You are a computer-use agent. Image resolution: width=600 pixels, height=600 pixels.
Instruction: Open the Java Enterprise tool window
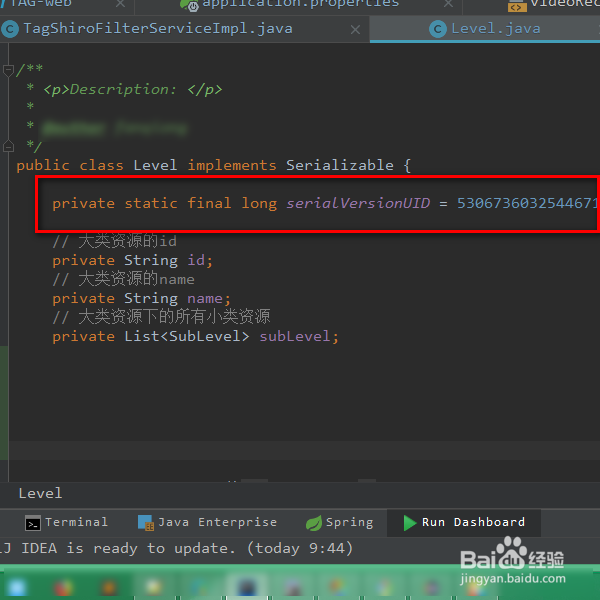click(207, 522)
